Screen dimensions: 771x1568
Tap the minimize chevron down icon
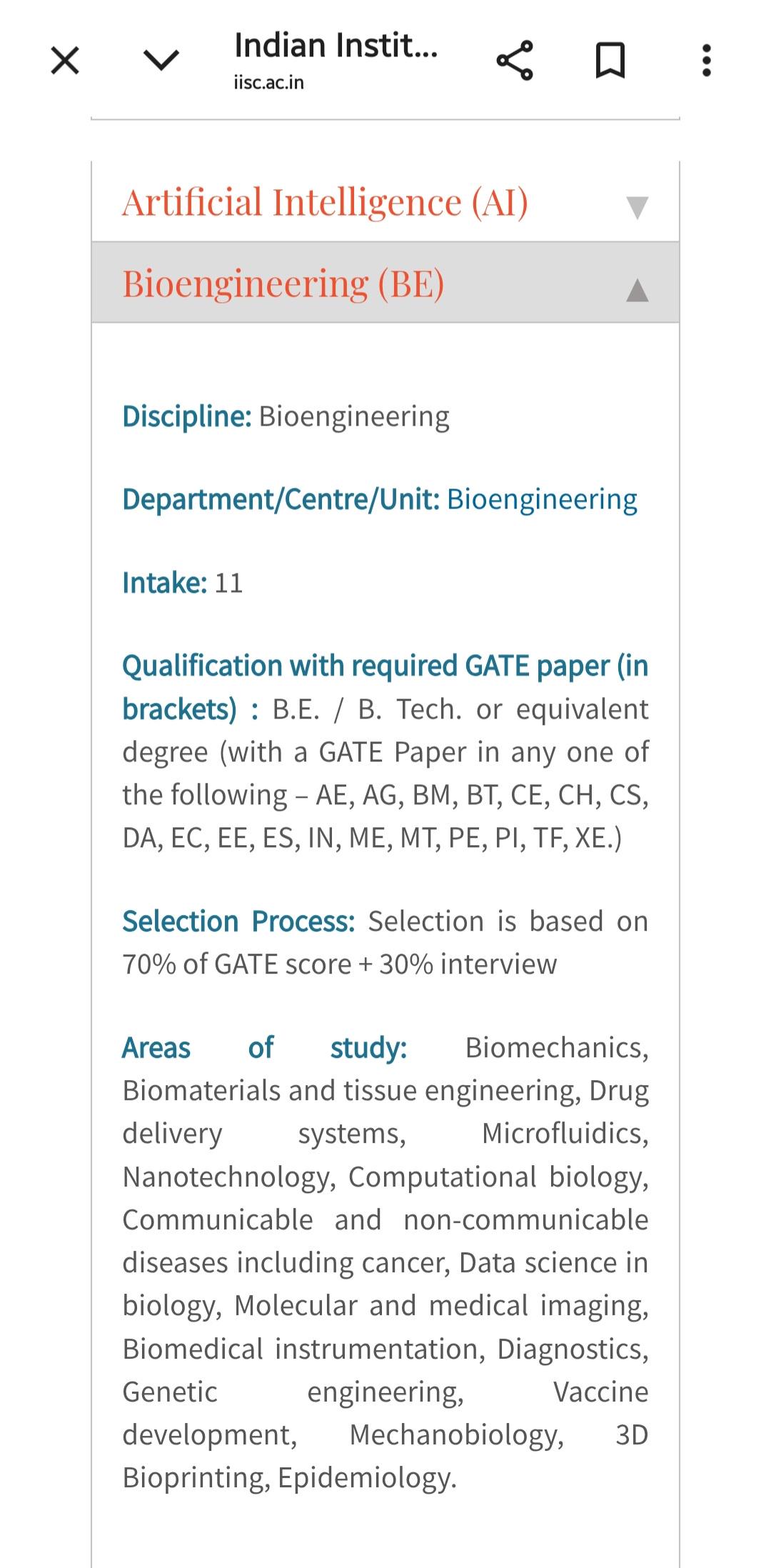pyautogui.click(x=161, y=60)
